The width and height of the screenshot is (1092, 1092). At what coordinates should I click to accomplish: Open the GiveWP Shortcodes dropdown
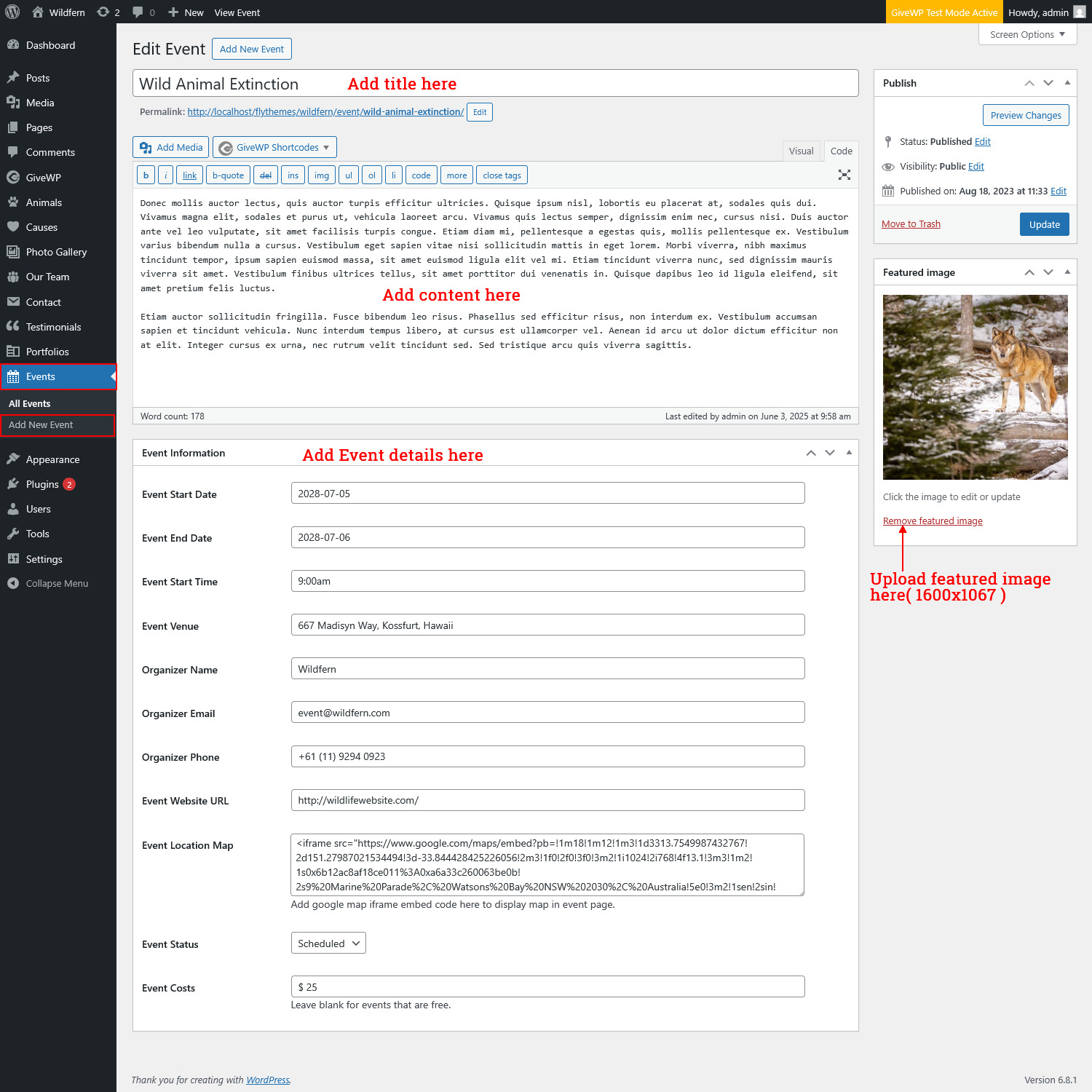[x=274, y=147]
